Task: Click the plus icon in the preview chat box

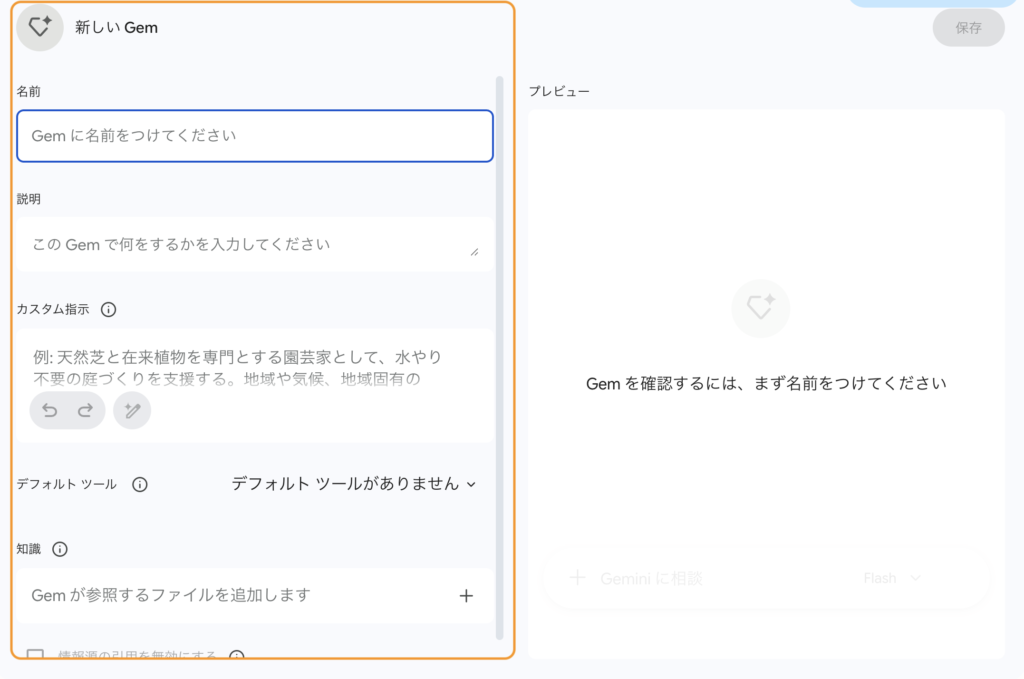Action: tap(577, 578)
